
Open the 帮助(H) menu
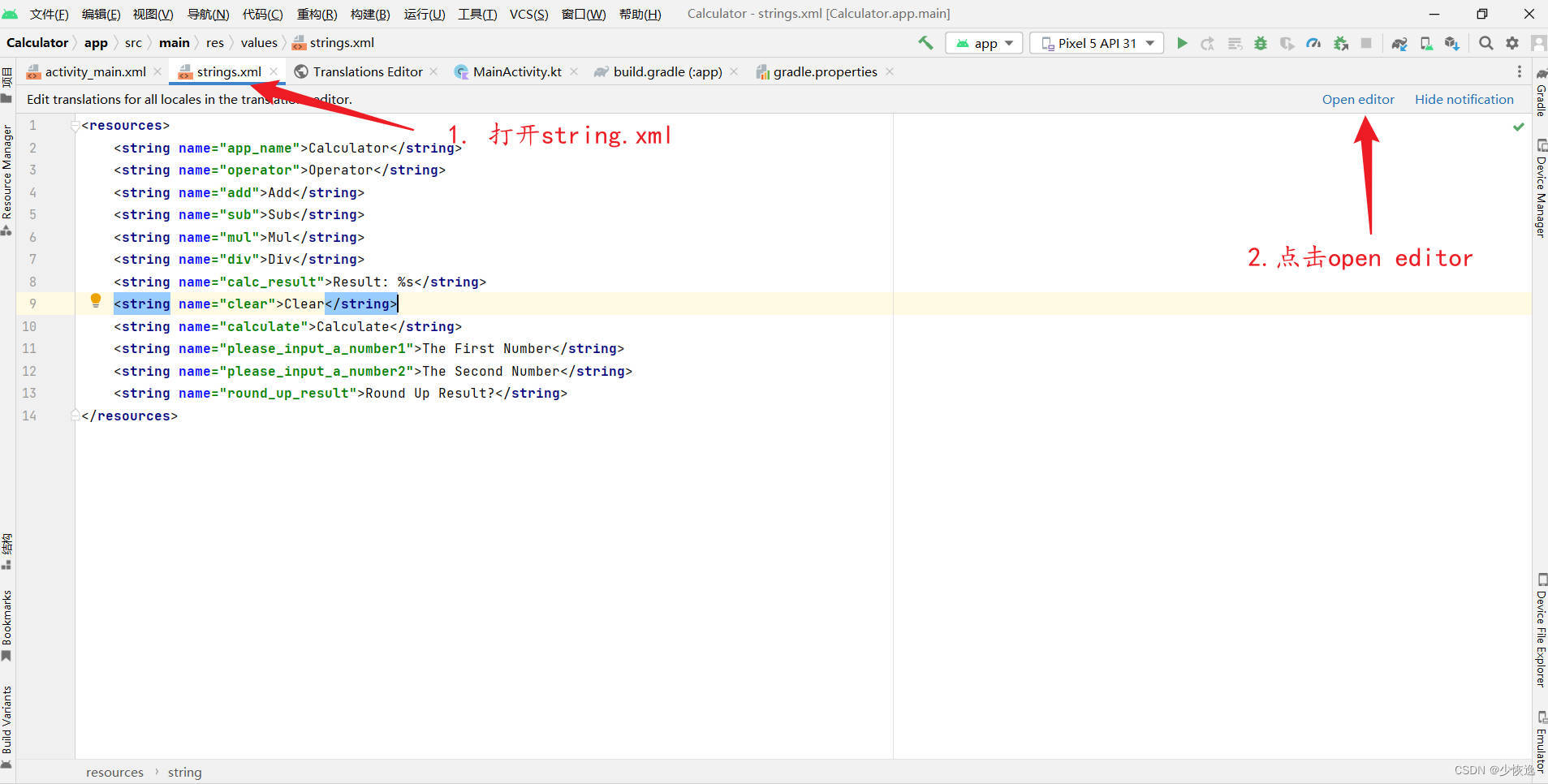[640, 14]
